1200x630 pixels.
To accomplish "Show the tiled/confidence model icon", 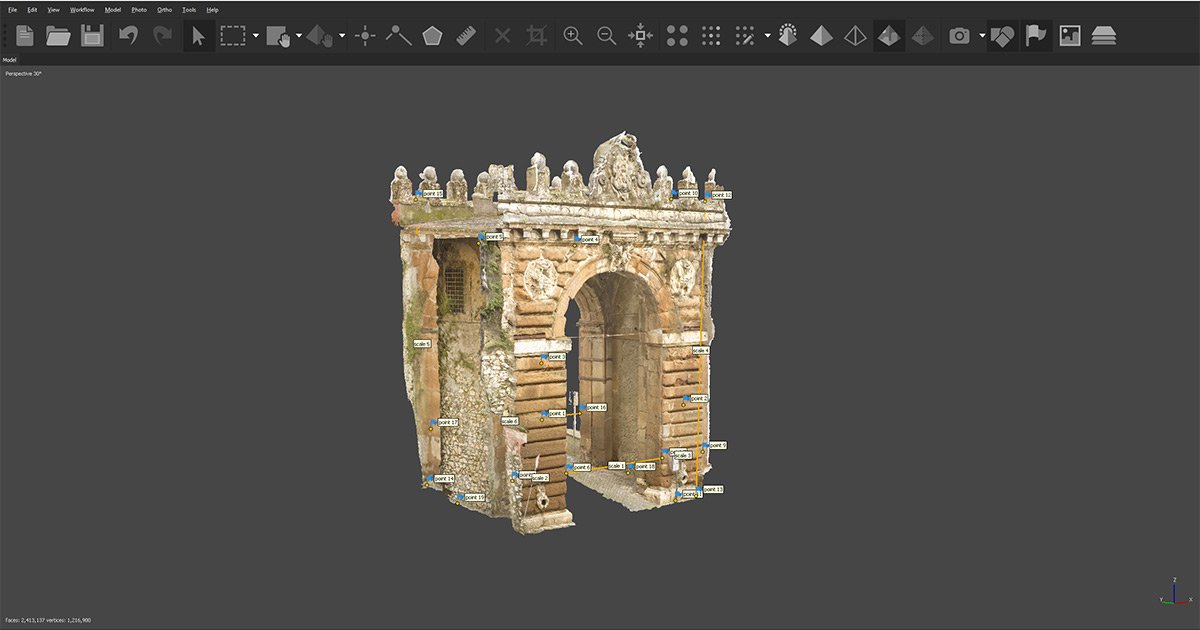I will coord(788,36).
